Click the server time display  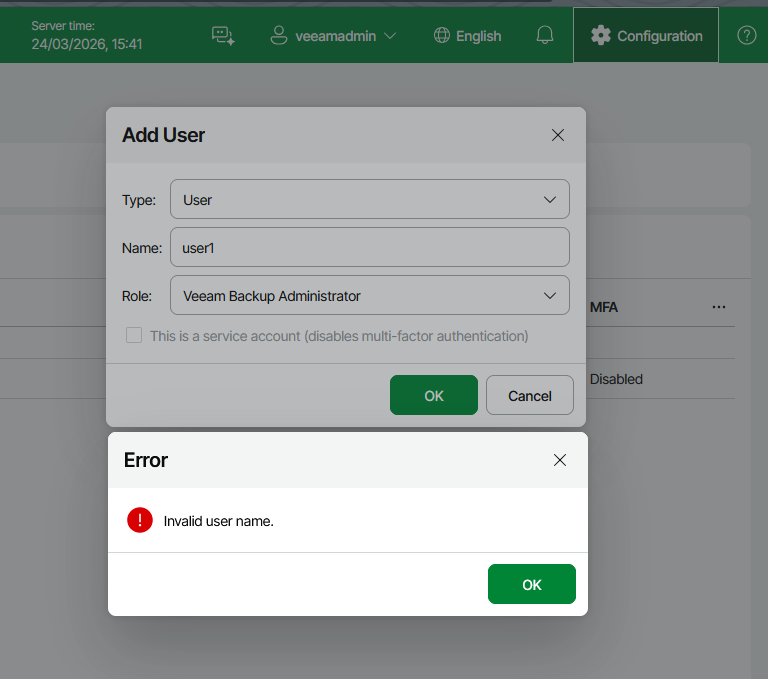(x=87, y=36)
